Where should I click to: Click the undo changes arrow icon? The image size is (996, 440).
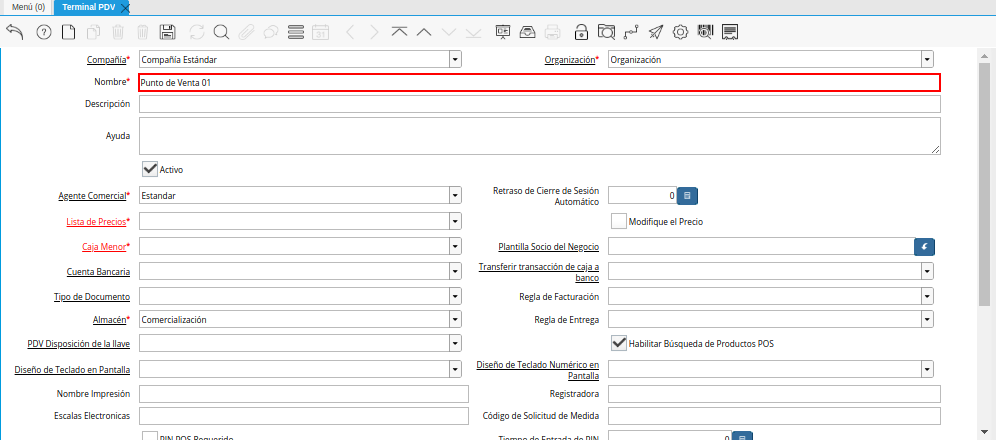pos(15,32)
